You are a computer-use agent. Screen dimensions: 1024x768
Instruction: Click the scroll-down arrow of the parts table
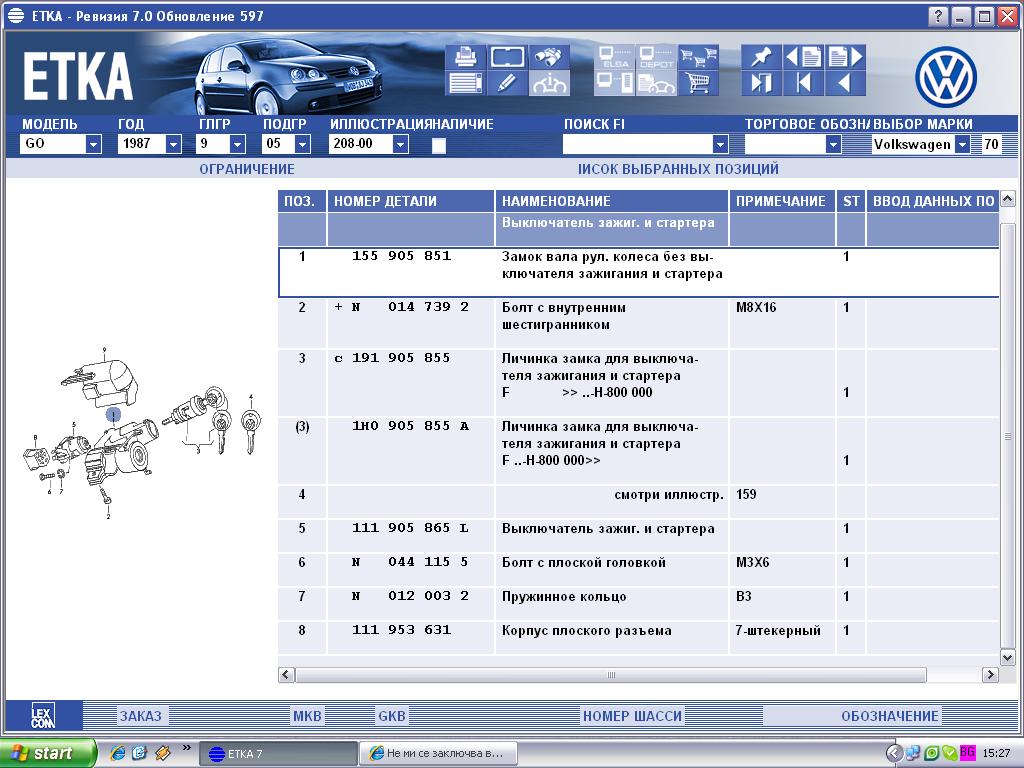tap(1007, 658)
